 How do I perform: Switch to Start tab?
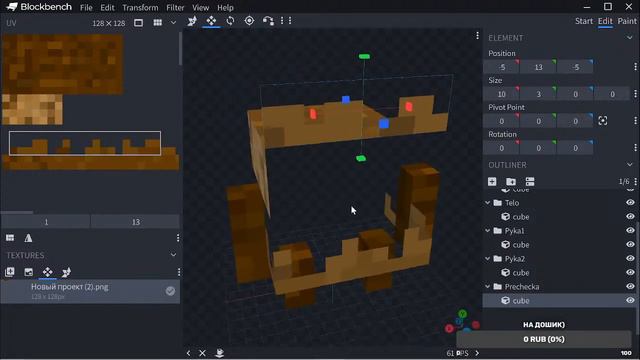(x=584, y=21)
